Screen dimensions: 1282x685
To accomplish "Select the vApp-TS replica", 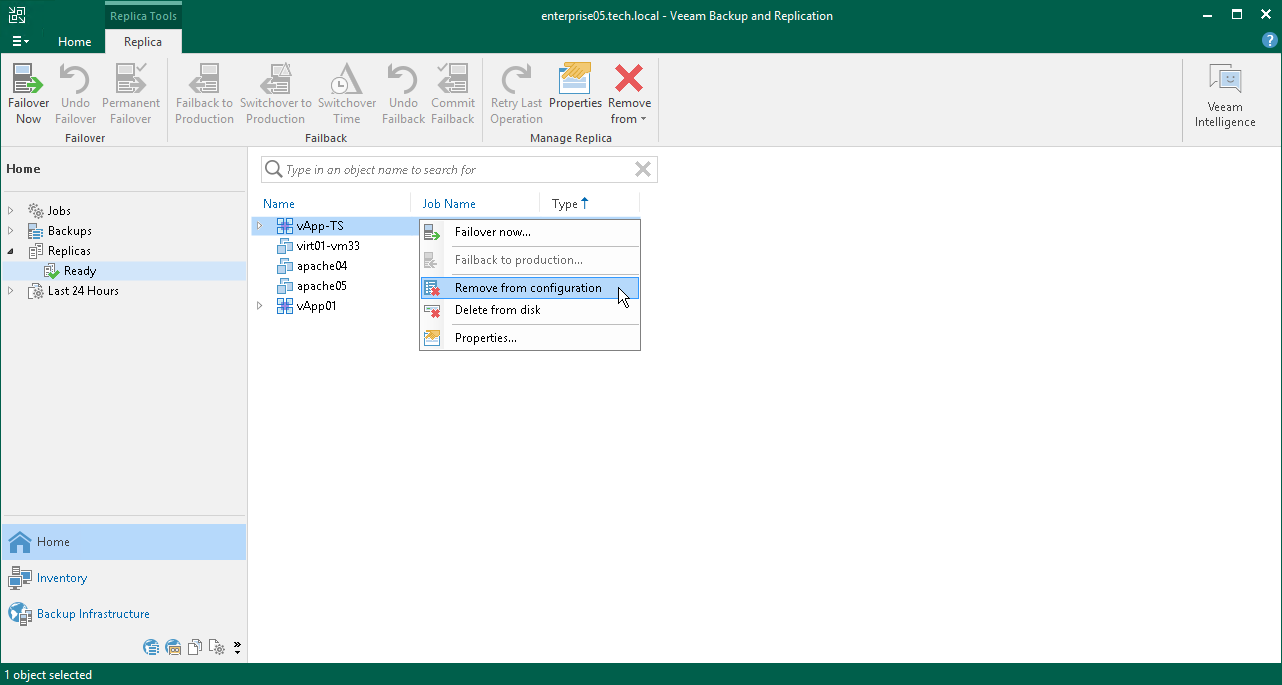I will tap(320, 226).
